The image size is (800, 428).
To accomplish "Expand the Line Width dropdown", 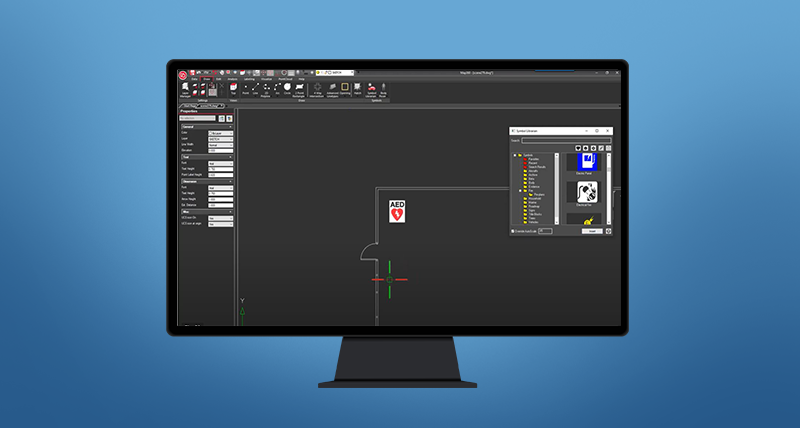I will tap(220, 145).
